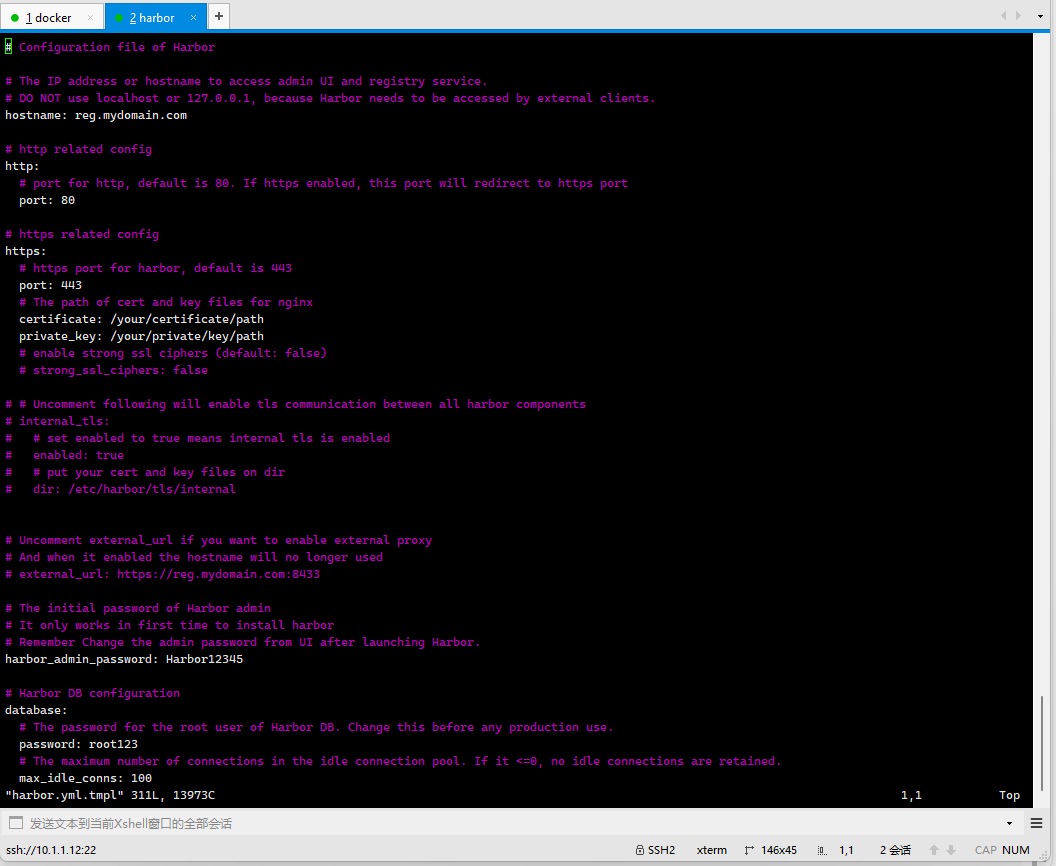Image resolution: width=1056 pixels, height=866 pixels.
Task: Click the green status dot on harbor tab
Action: click(119, 18)
